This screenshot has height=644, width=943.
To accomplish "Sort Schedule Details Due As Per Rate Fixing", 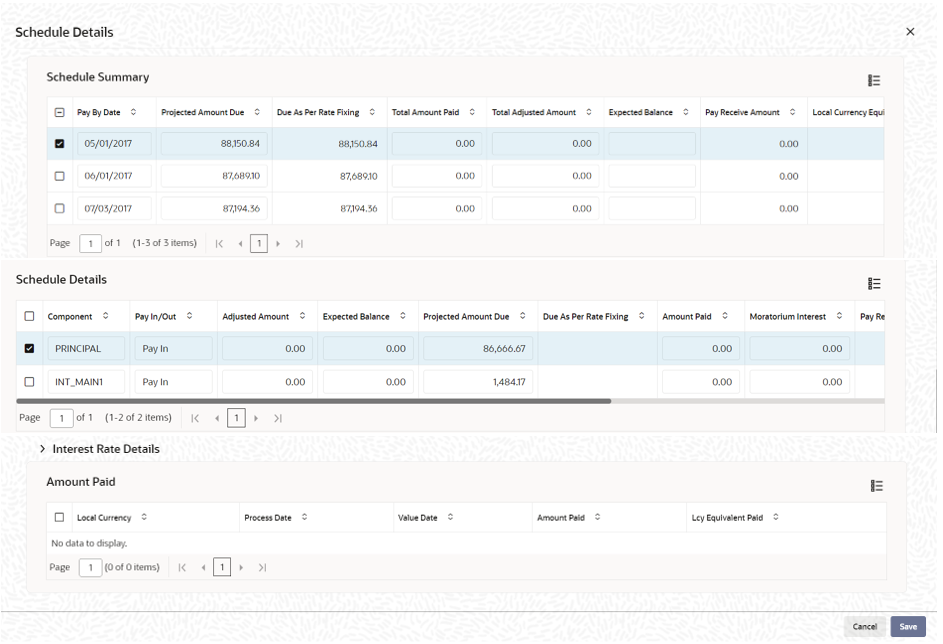I will pos(642,316).
